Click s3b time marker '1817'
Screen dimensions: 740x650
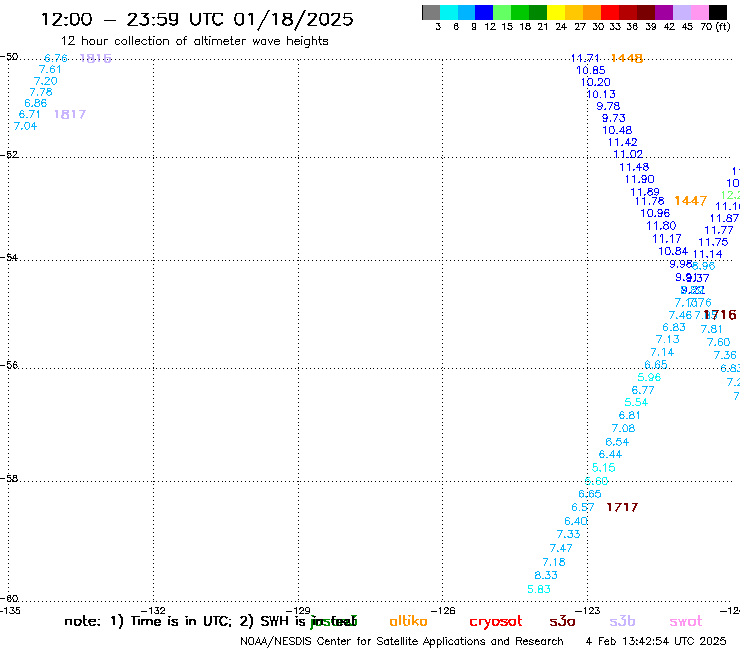click(70, 114)
